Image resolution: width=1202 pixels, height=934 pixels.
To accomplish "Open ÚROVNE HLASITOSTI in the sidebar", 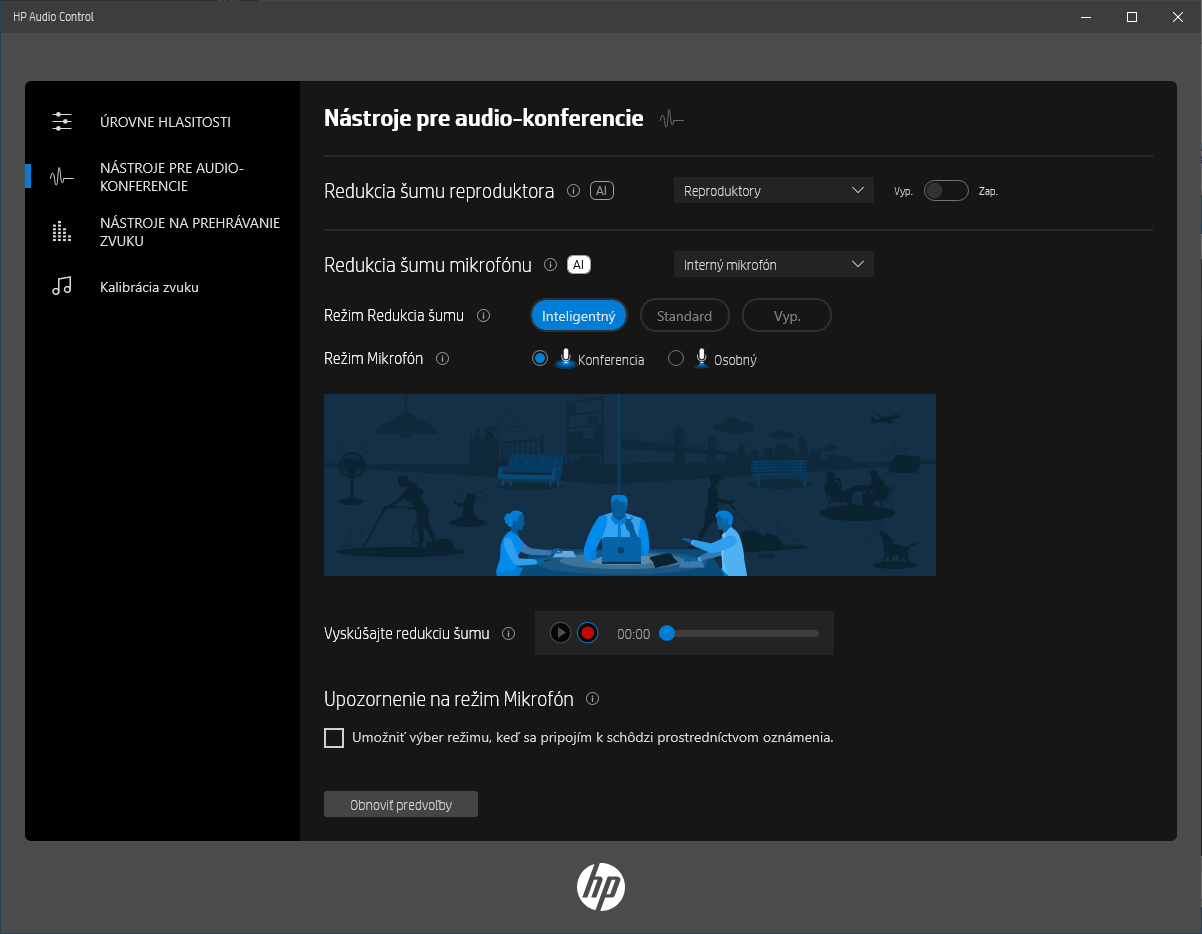I will click(165, 122).
